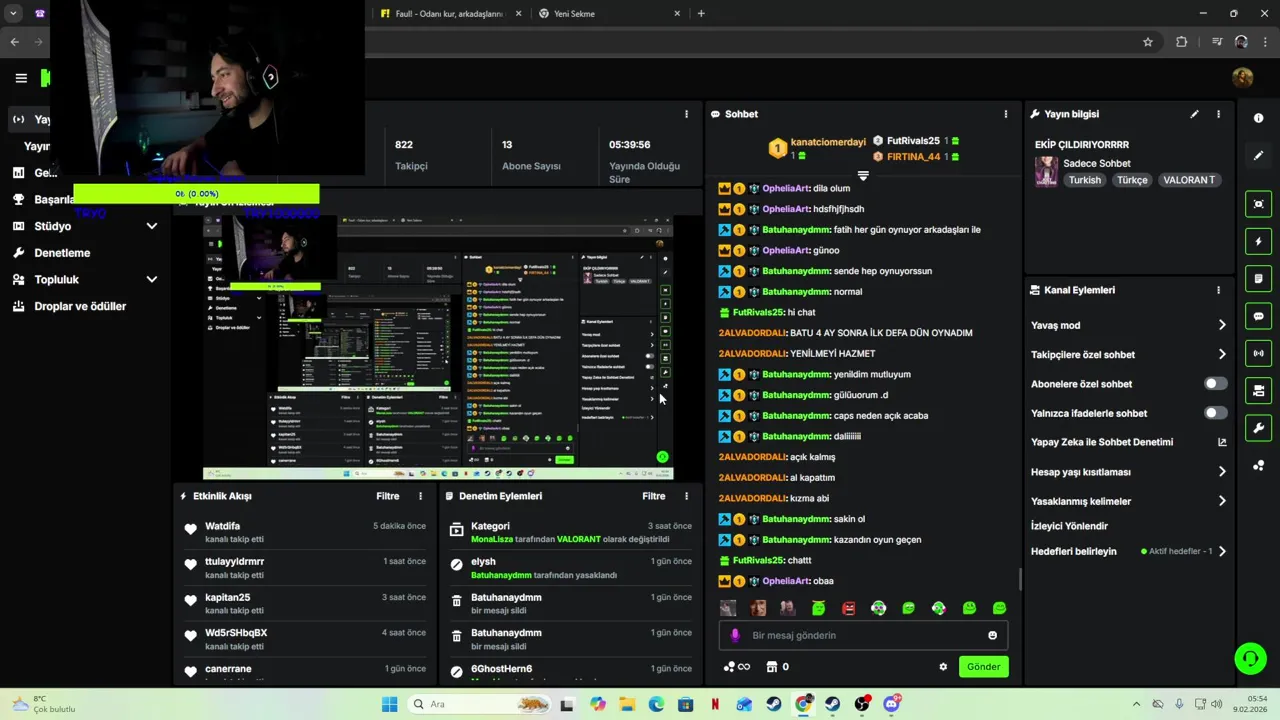Open Sohbet panel three-dot menu

click(1006, 114)
